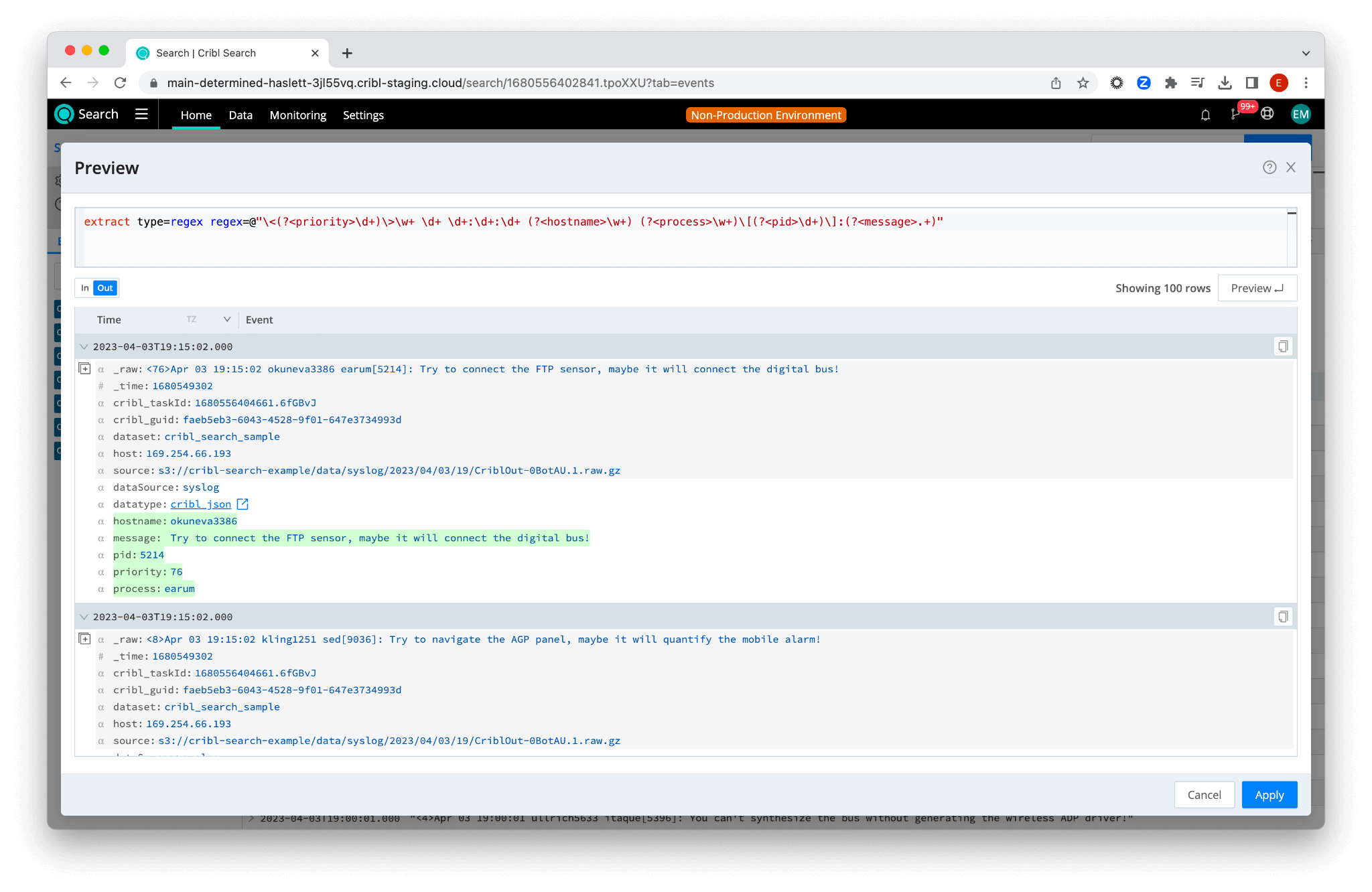Collapse the first 2023-04-03T19:15:02.000 event row
This screenshot has height=892, width=1372.
coord(84,347)
